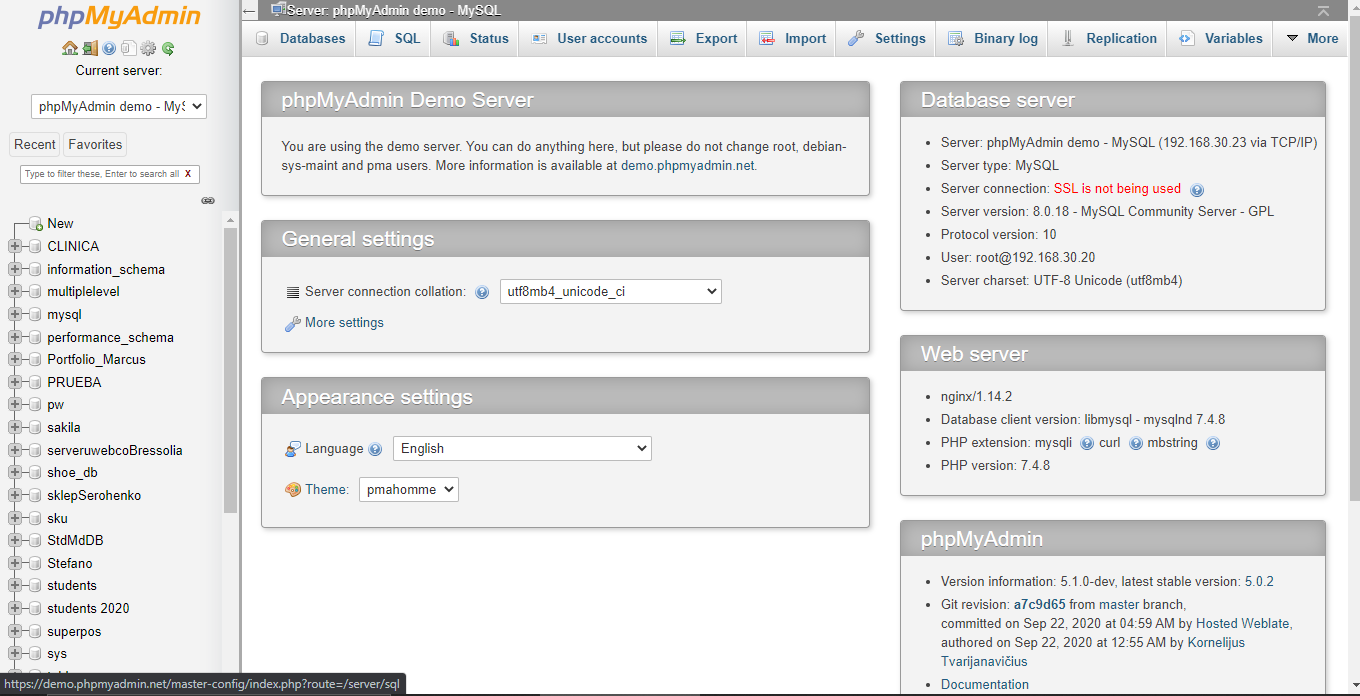1360x696 pixels.
Task: Click the Log out door icon
Action: [x=90, y=48]
